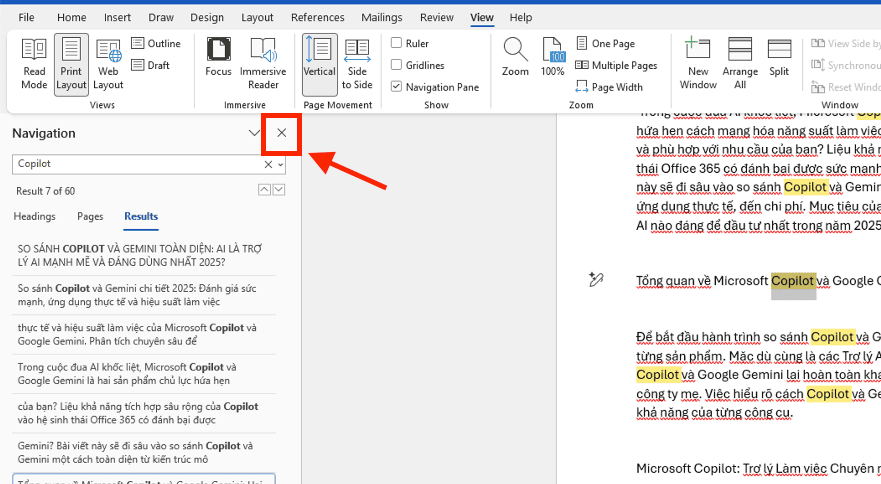Open result 'So sánh Copilot và Gemini chi tiết 2025'
Image resolution: width=881 pixels, height=484 pixels.
(144, 295)
